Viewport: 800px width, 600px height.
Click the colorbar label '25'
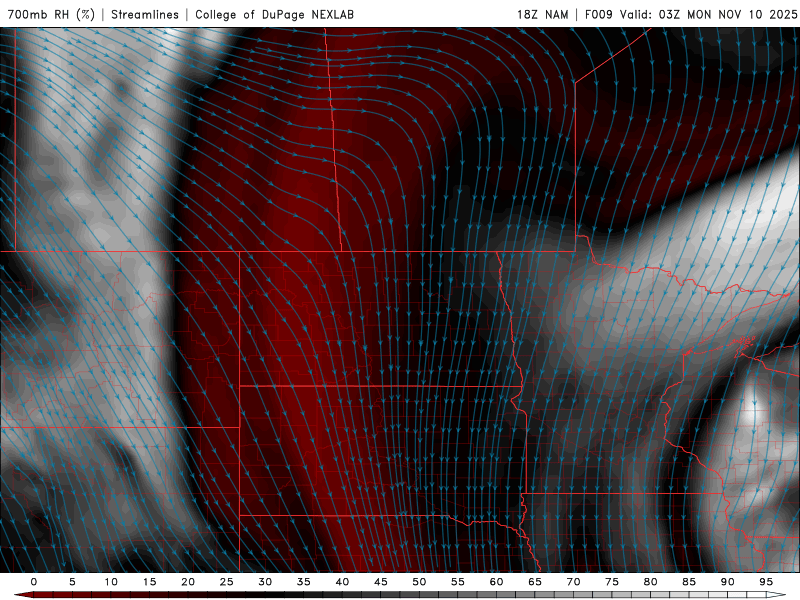[x=227, y=582]
